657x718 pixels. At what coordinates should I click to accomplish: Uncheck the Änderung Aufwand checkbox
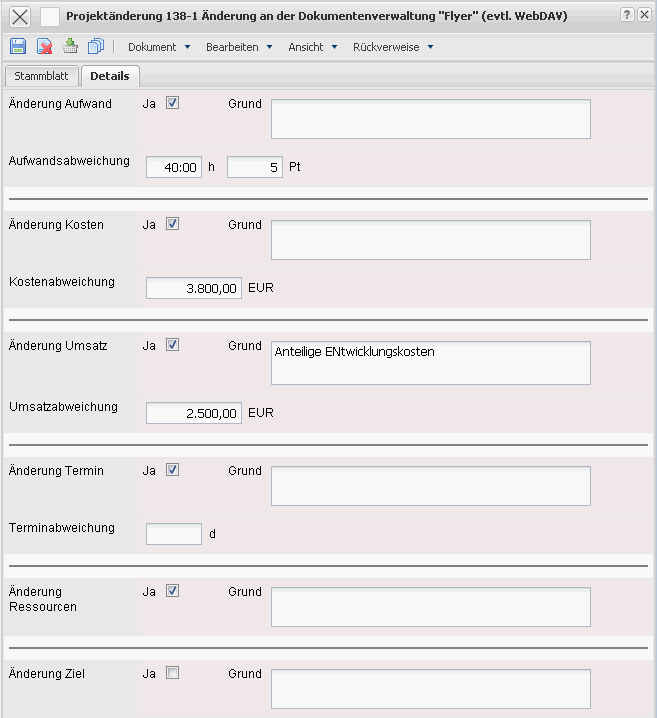pos(172,103)
